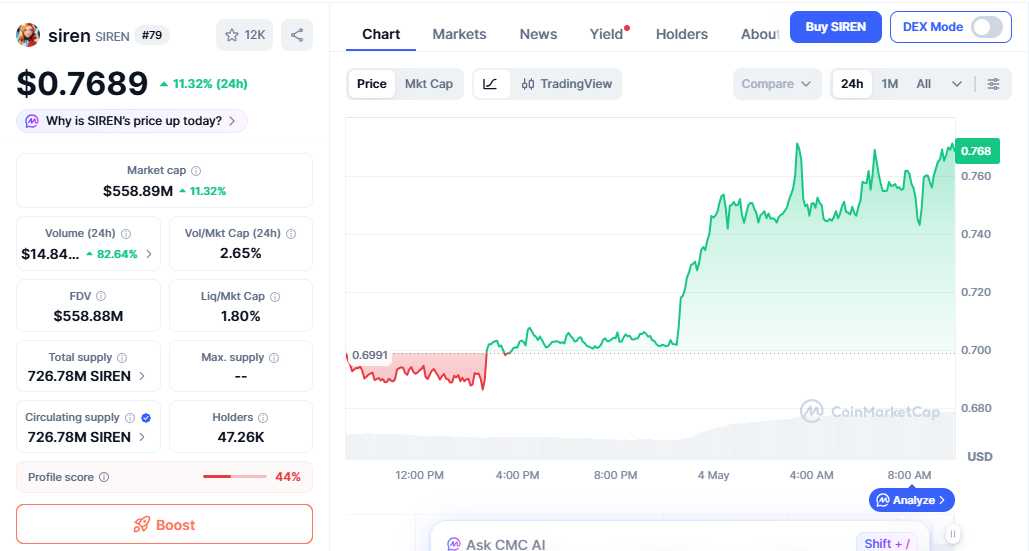The width and height of the screenshot is (1029, 551).
Task: Click the #79 rank badge
Action: (152, 35)
